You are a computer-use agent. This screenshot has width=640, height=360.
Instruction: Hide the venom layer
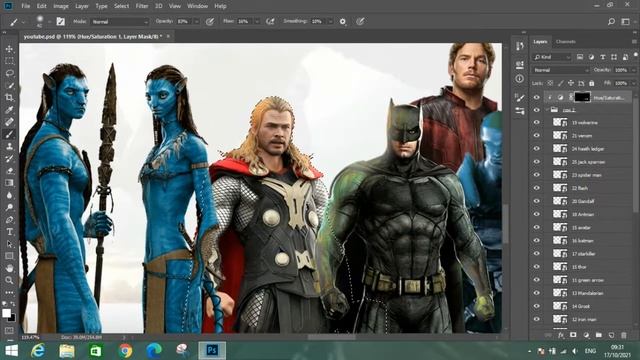pyautogui.click(x=536, y=136)
